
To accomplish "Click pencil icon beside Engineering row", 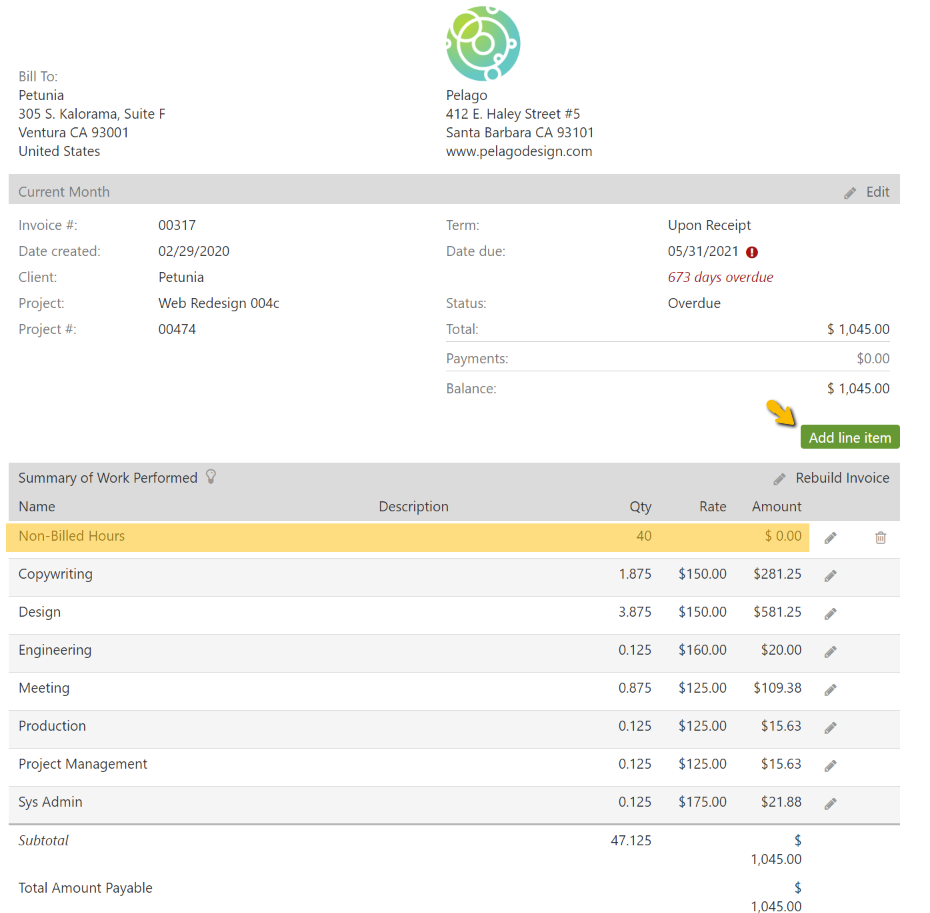I will tap(830, 652).
